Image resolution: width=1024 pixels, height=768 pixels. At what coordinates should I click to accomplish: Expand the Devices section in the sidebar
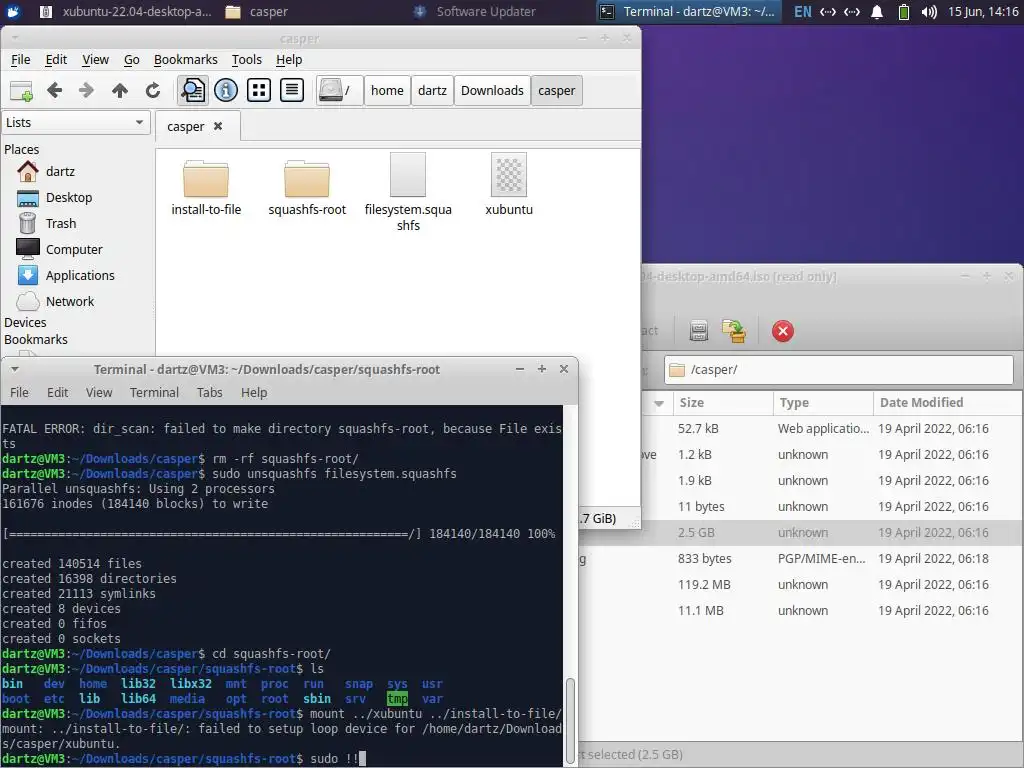coord(25,323)
